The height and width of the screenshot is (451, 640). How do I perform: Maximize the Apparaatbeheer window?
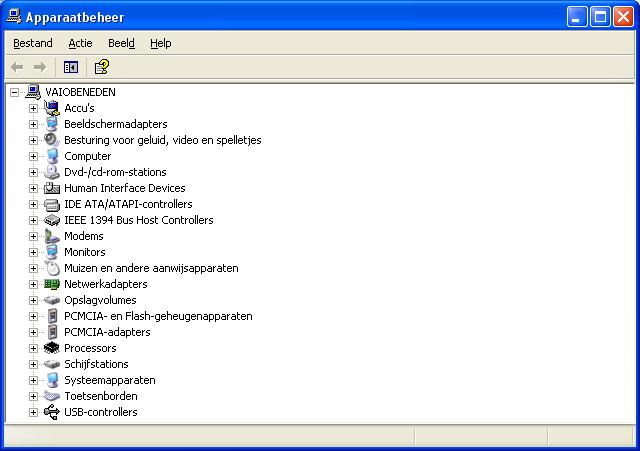click(600, 17)
